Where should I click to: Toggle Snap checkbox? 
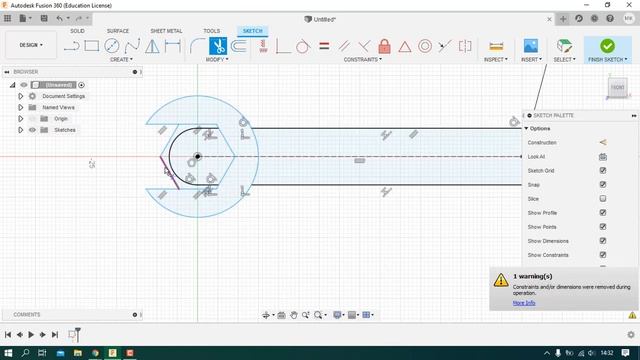tap(603, 184)
